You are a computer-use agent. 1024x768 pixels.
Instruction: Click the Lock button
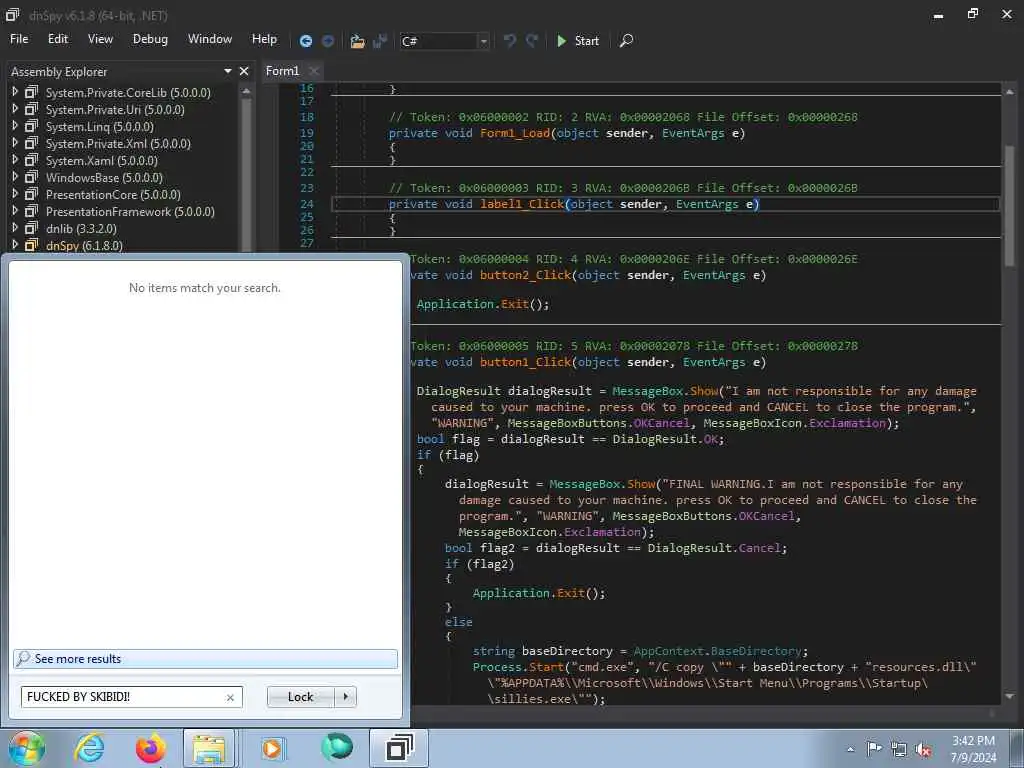click(x=300, y=697)
